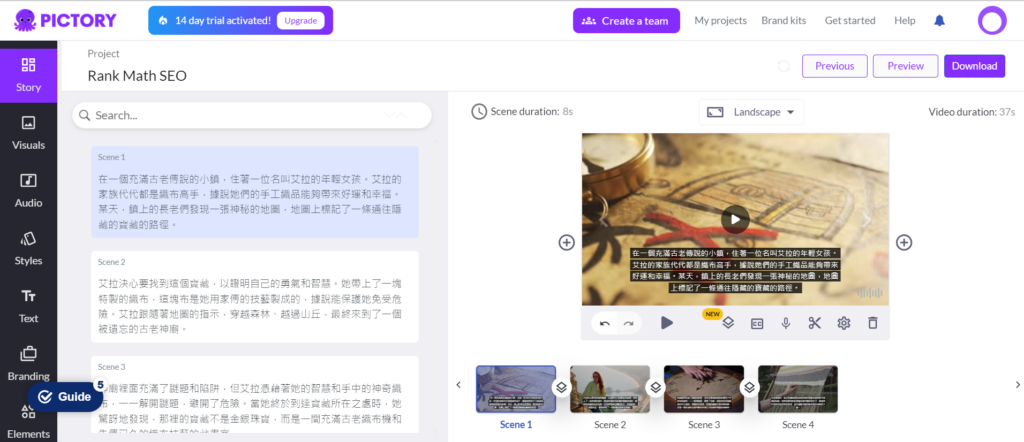Click the notification bell icon
The width and height of the screenshot is (1024, 442).
coord(939,21)
